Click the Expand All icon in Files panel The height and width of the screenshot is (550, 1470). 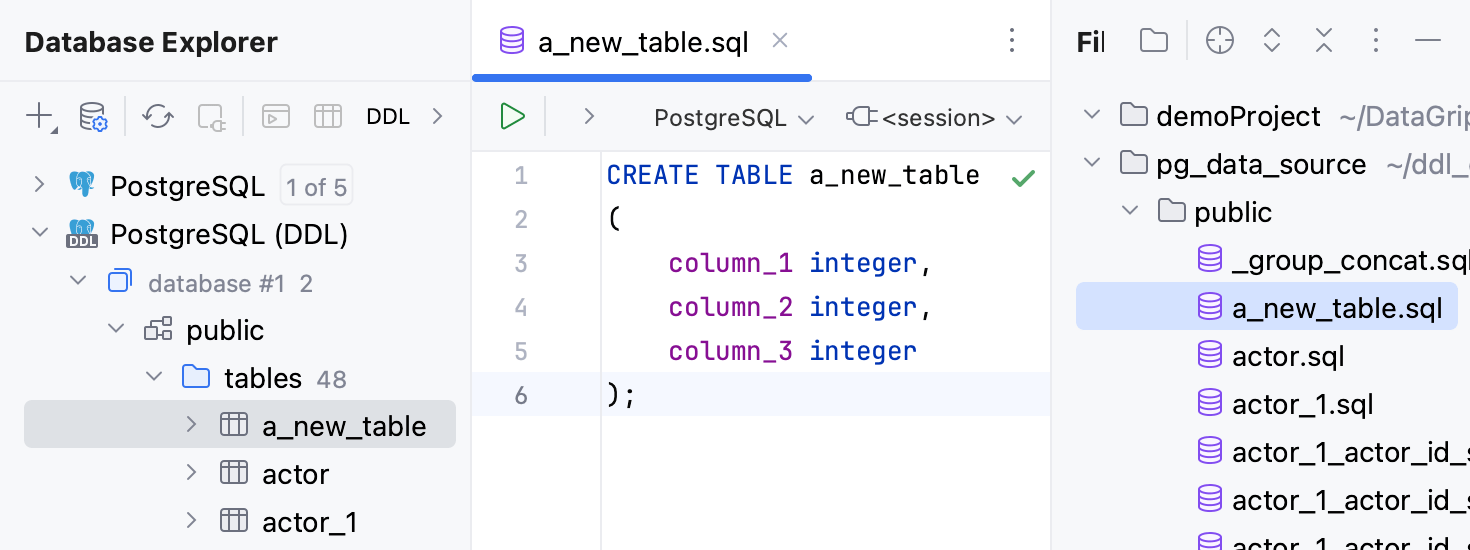(x=1272, y=41)
